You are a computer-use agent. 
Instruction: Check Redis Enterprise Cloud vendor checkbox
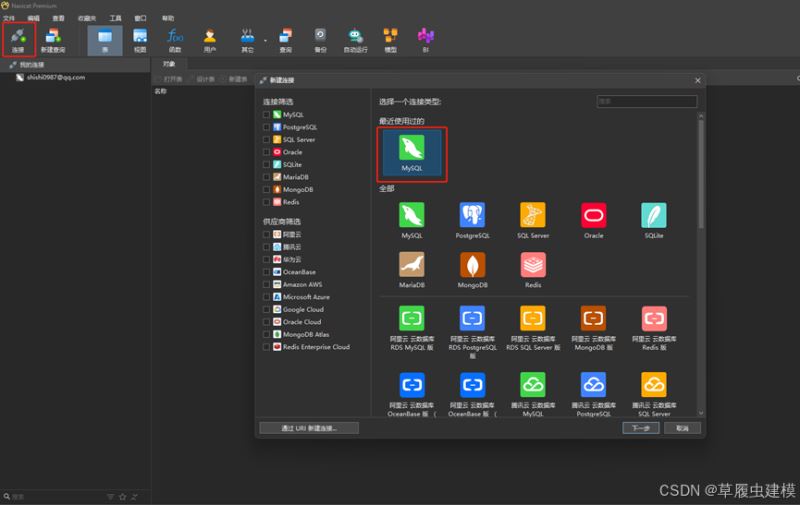click(x=266, y=347)
